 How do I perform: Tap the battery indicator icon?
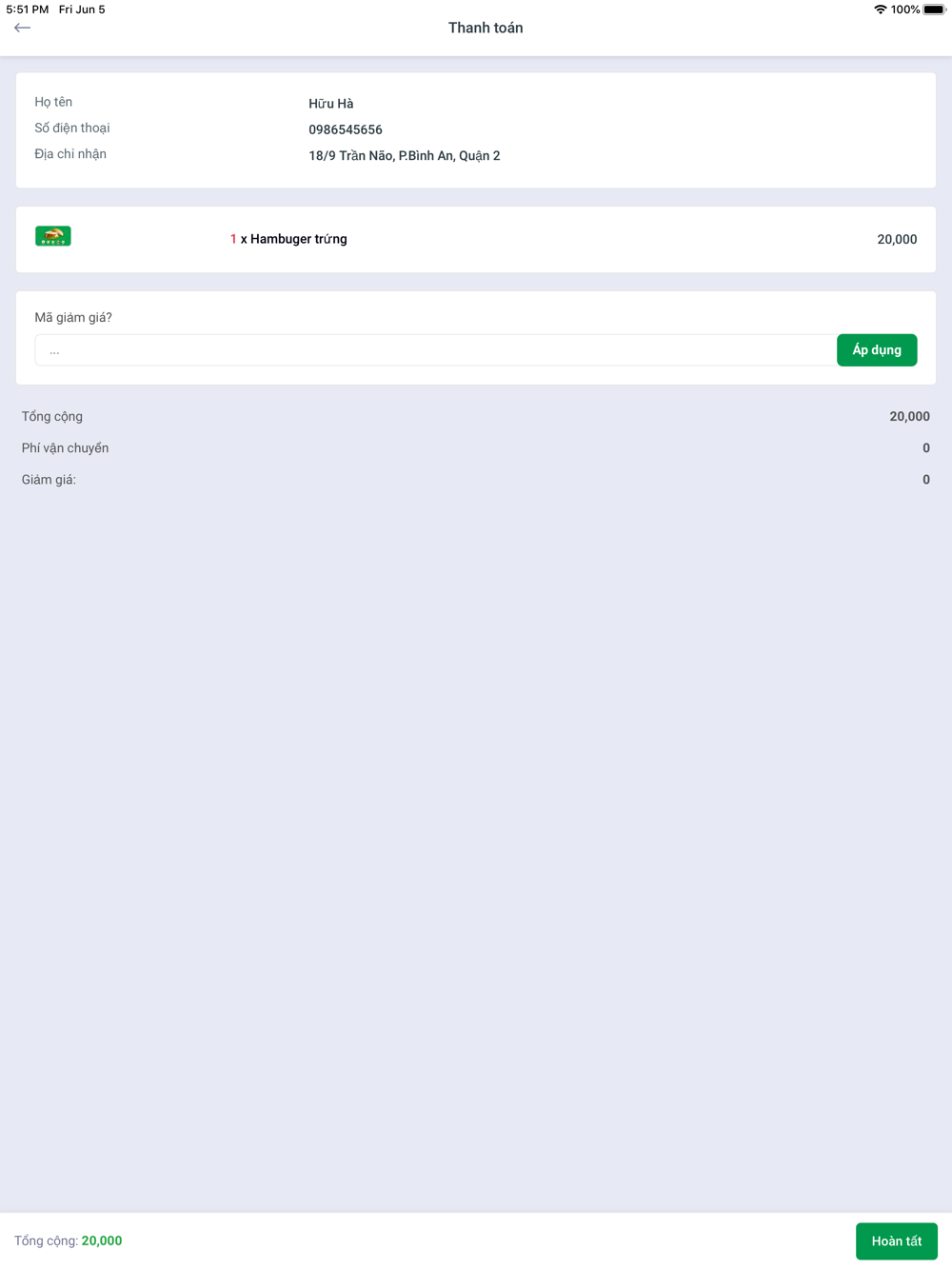click(934, 10)
